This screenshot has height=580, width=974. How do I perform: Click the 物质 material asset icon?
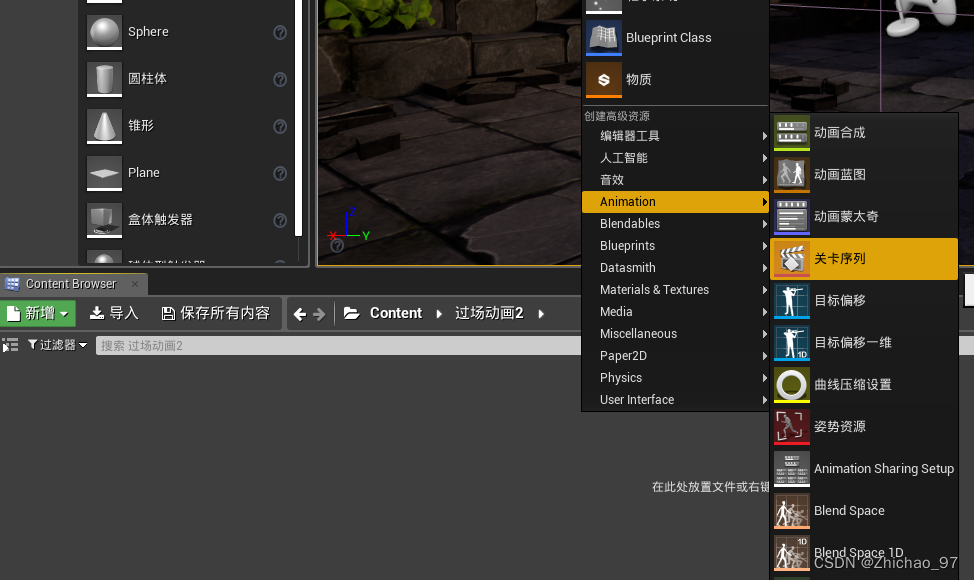[x=604, y=79]
